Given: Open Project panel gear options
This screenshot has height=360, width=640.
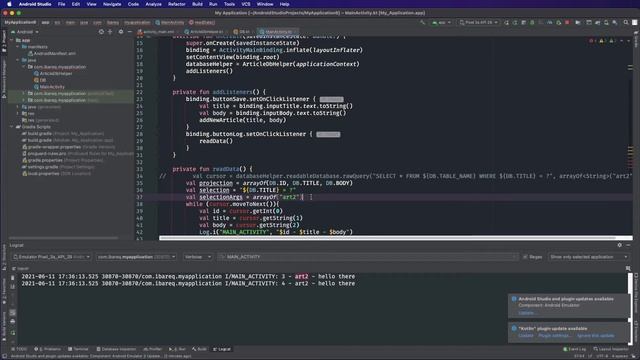Looking at the screenshot, I should coord(120,32).
